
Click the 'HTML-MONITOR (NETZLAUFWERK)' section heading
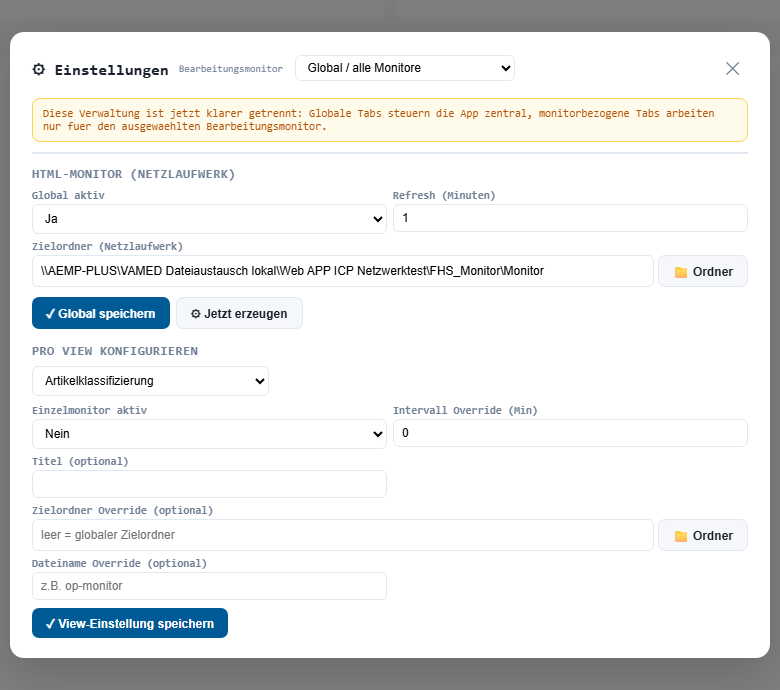[133, 174]
